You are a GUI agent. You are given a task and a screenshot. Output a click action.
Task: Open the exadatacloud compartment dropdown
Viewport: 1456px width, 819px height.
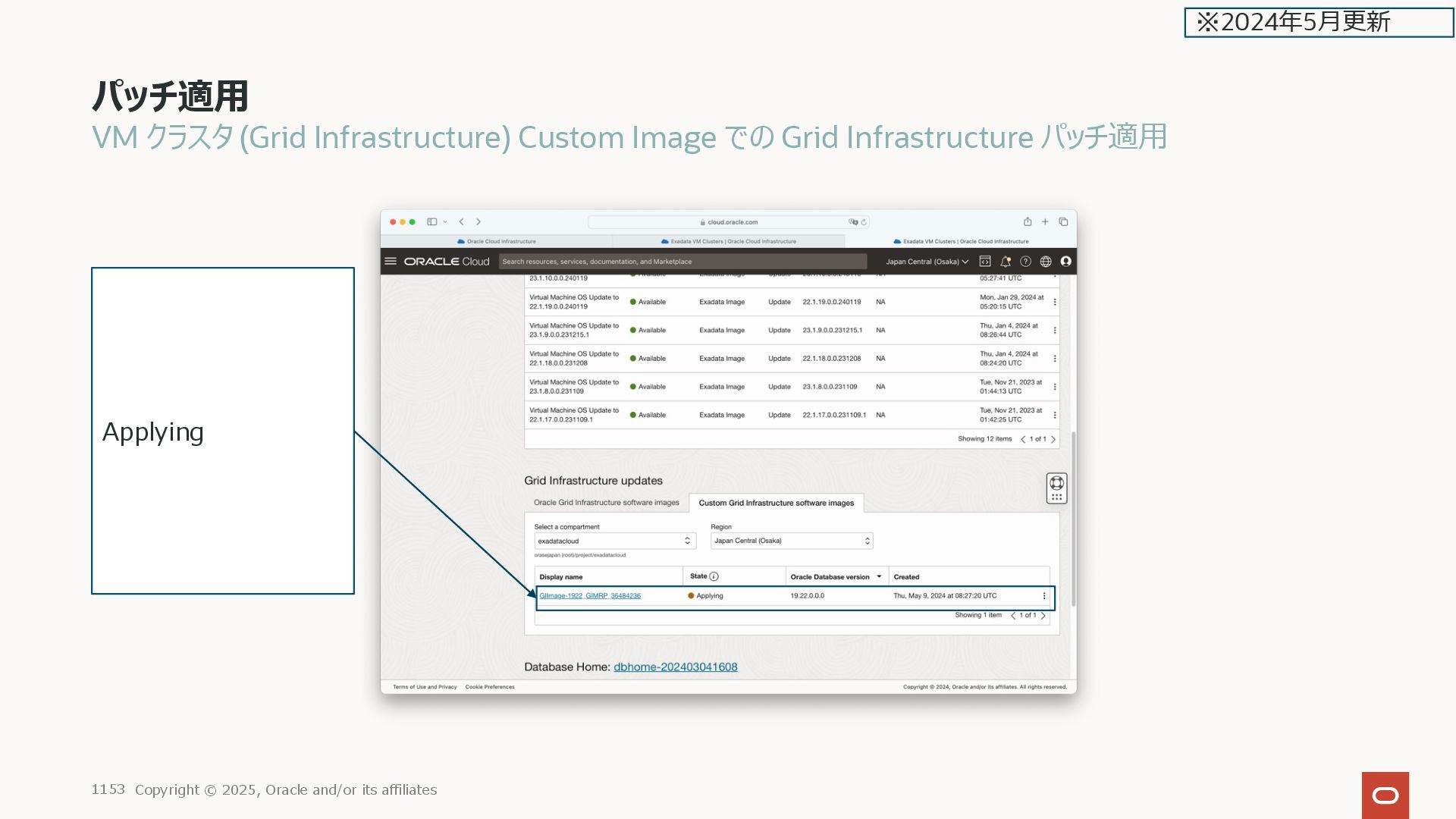(x=614, y=541)
